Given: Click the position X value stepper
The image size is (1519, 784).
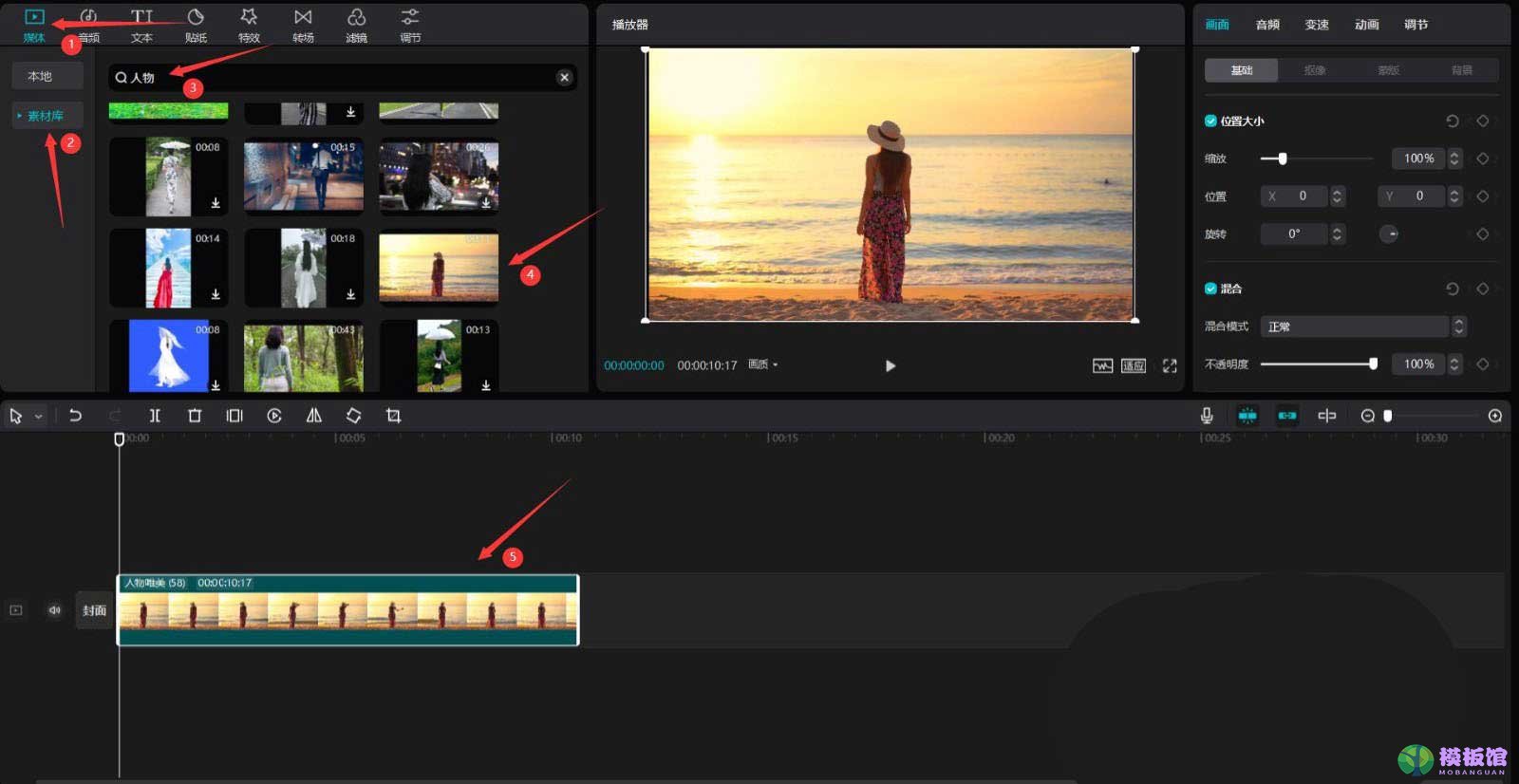Looking at the screenshot, I should [1338, 196].
